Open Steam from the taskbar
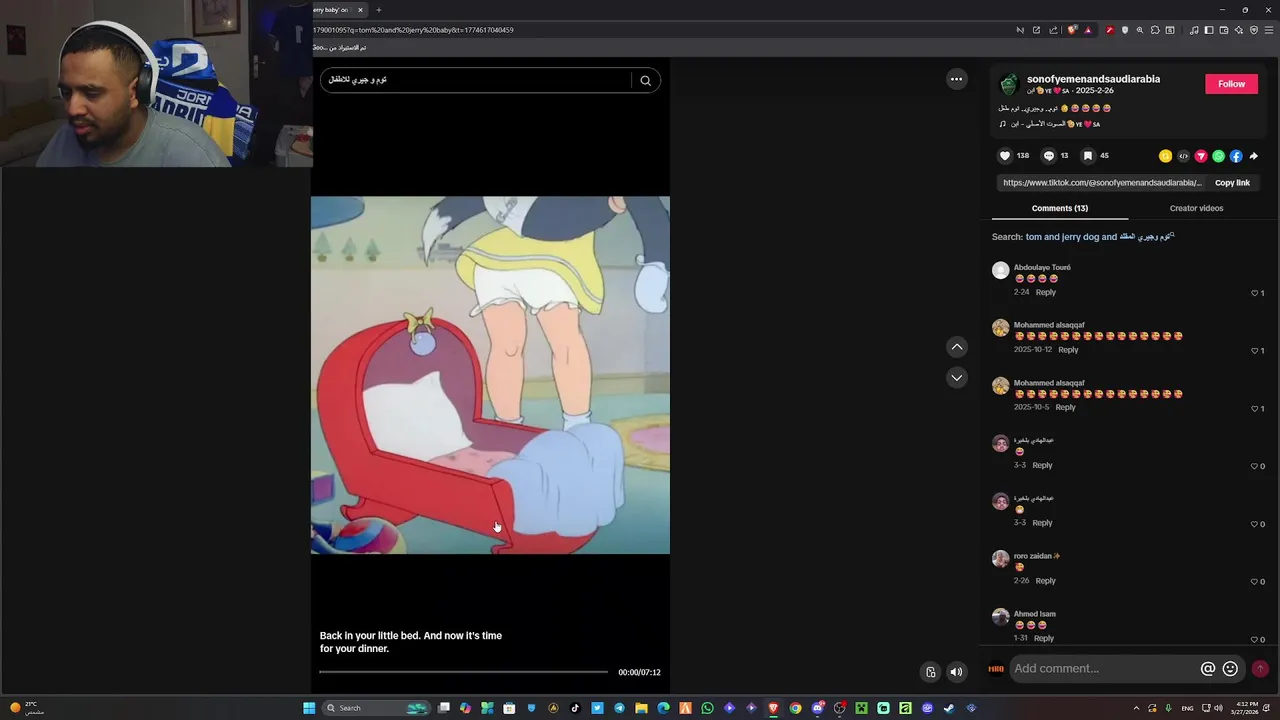 pos(948,708)
